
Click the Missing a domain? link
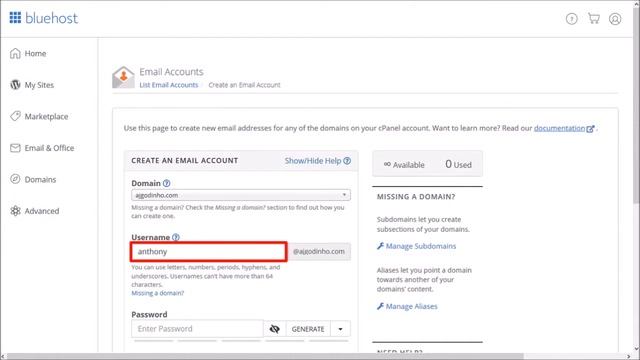[x=158, y=293]
